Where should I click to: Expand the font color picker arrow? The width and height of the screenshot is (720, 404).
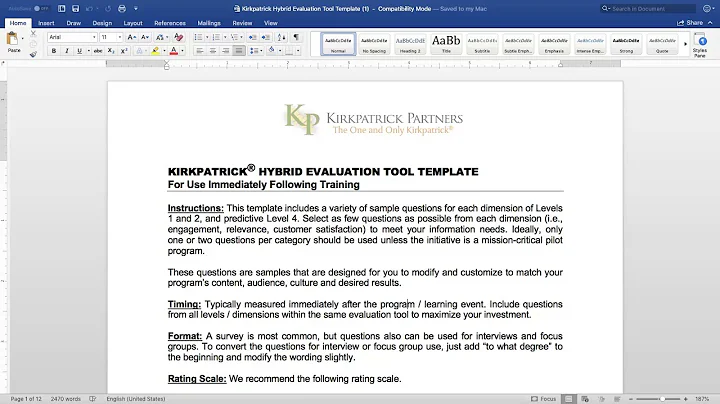pos(182,51)
